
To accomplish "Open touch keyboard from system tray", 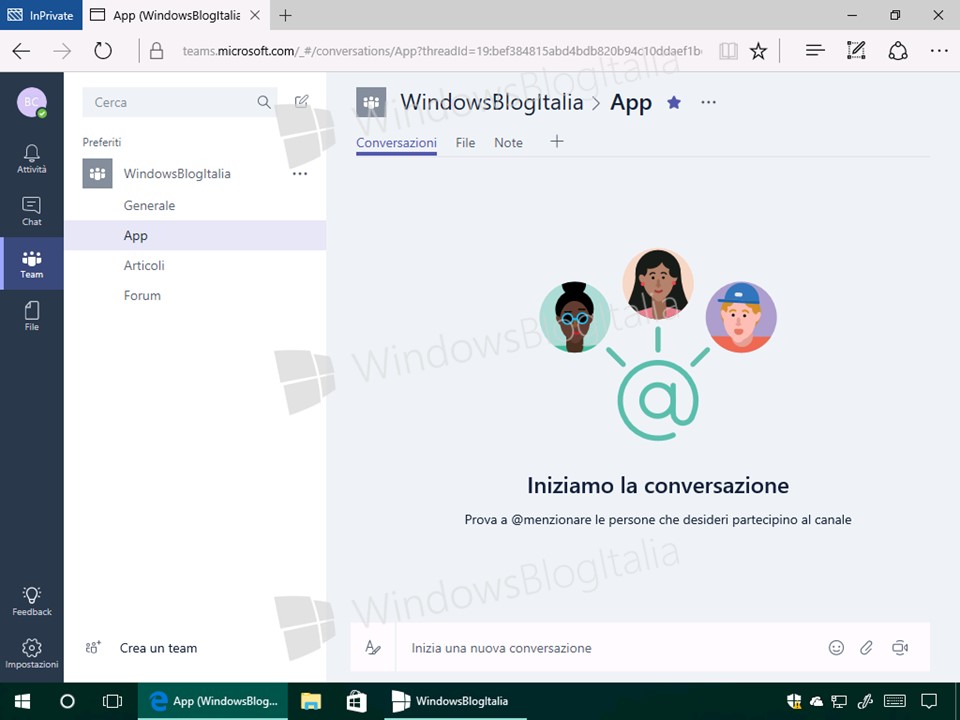I will (895, 701).
